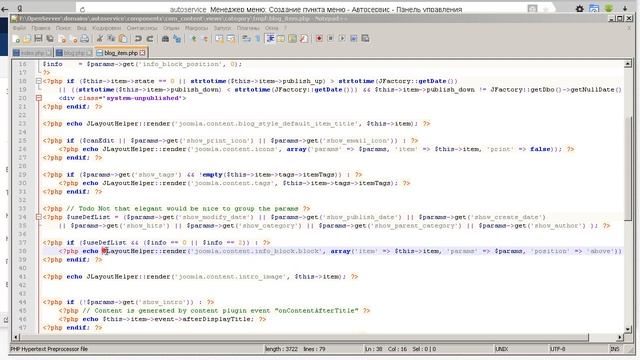Click the horizontal scrollbar right arrow

coord(620,338)
